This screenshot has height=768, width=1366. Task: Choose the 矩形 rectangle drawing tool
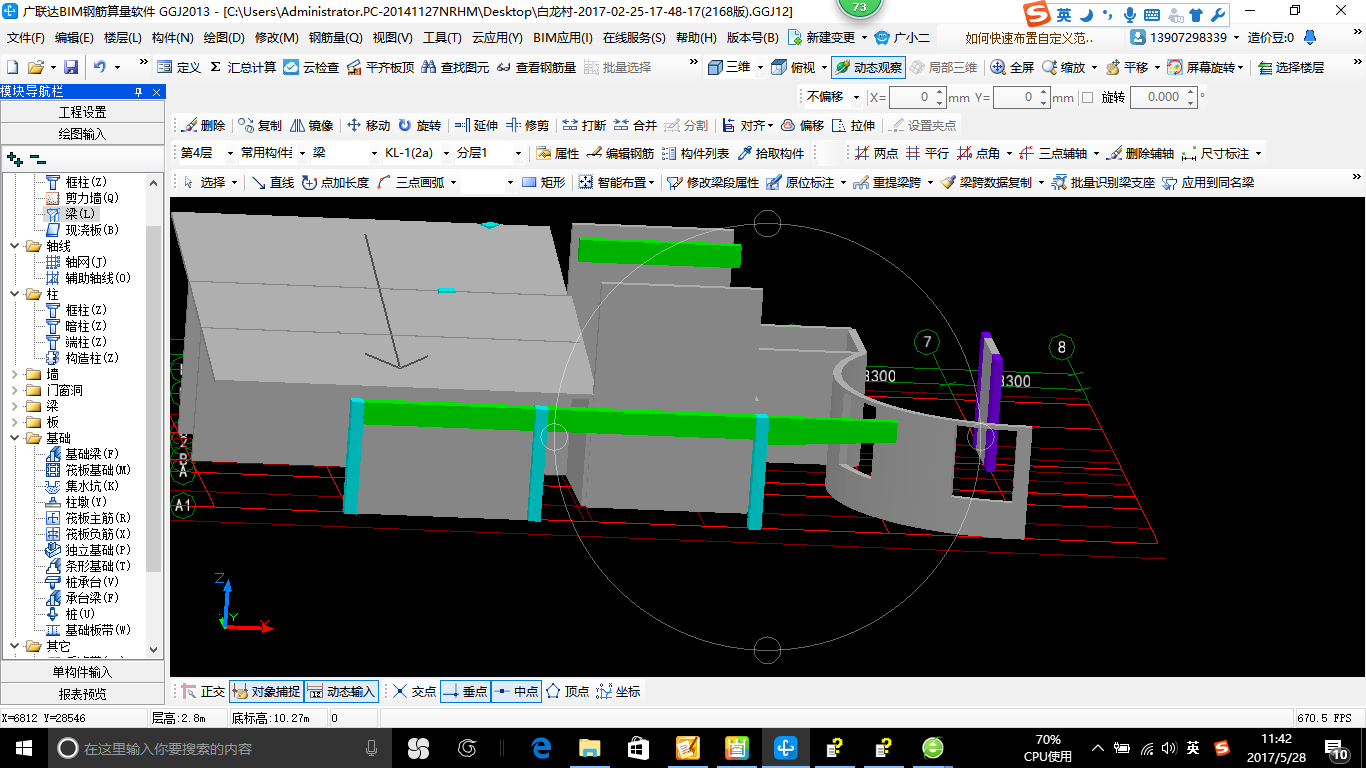click(544, 182)
